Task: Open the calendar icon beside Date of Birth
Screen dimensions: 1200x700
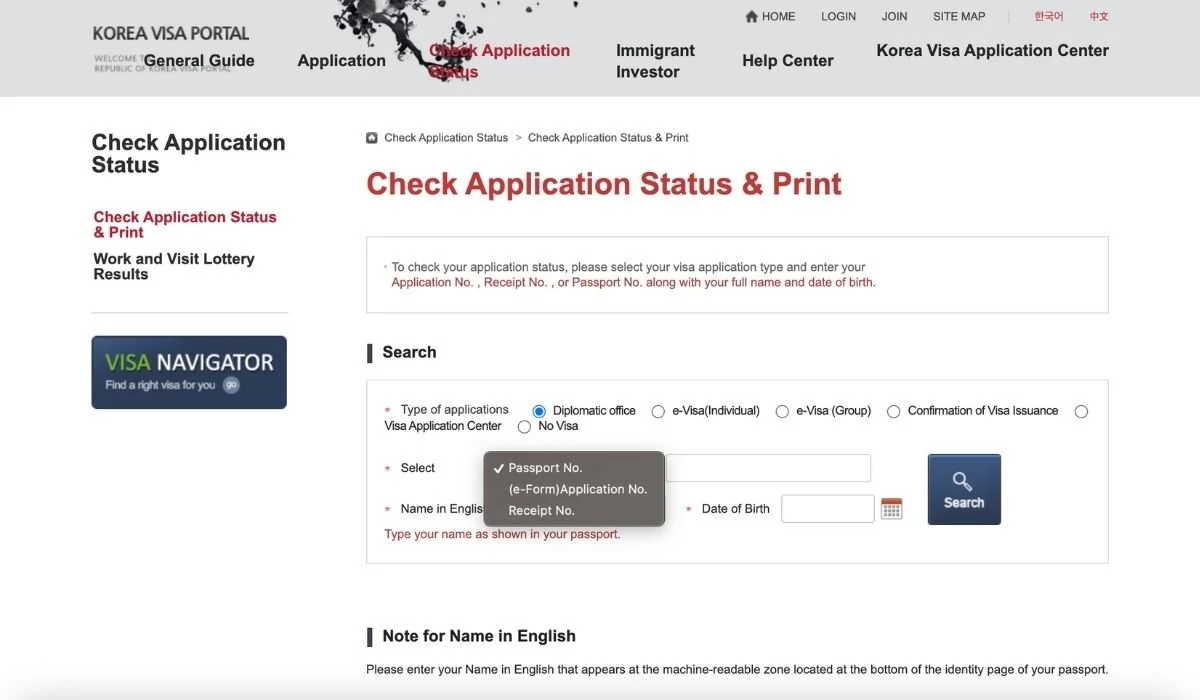Action: point(891,508)
